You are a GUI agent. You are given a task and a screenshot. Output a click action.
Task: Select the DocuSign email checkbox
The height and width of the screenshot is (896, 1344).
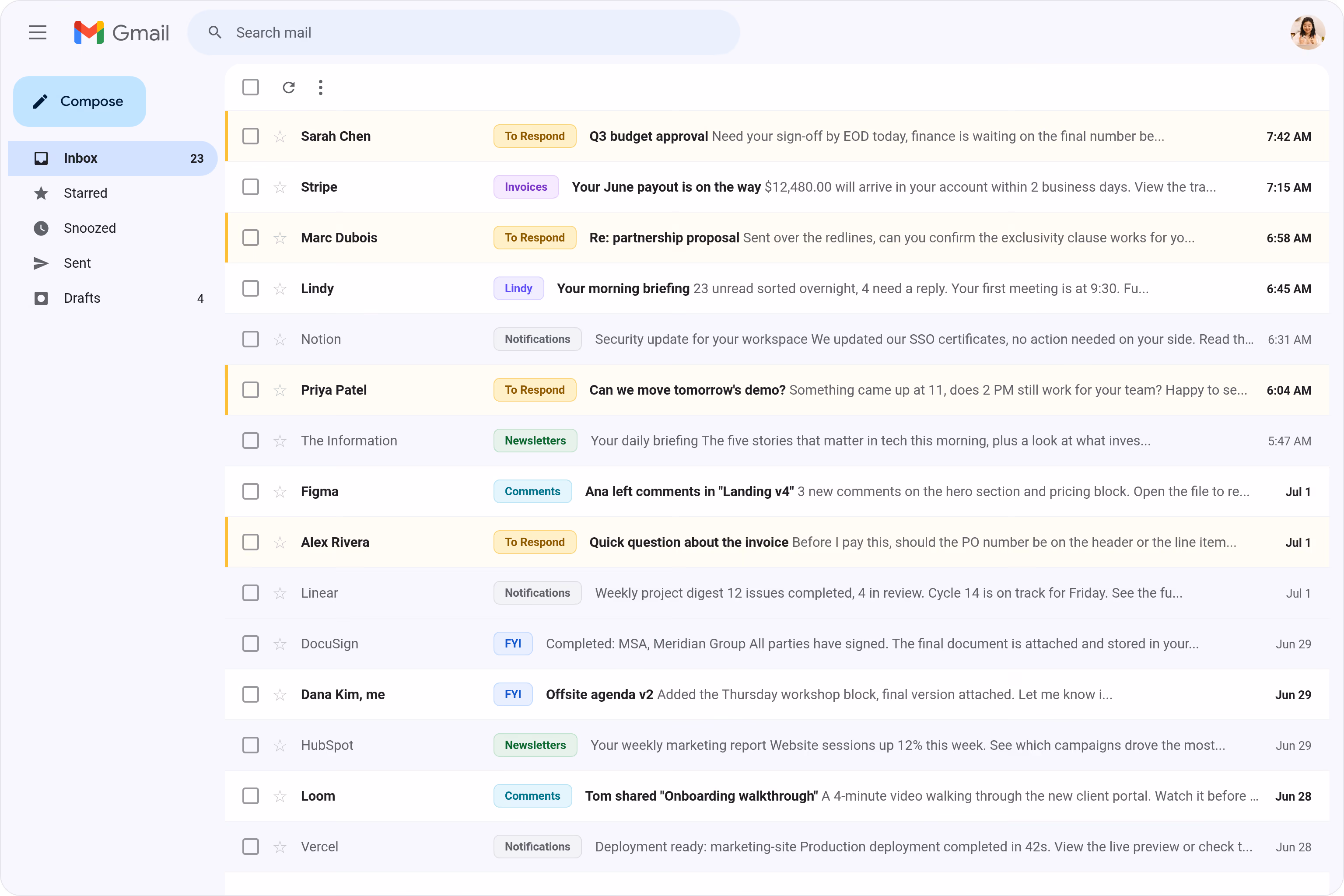(x=250, y=644)
